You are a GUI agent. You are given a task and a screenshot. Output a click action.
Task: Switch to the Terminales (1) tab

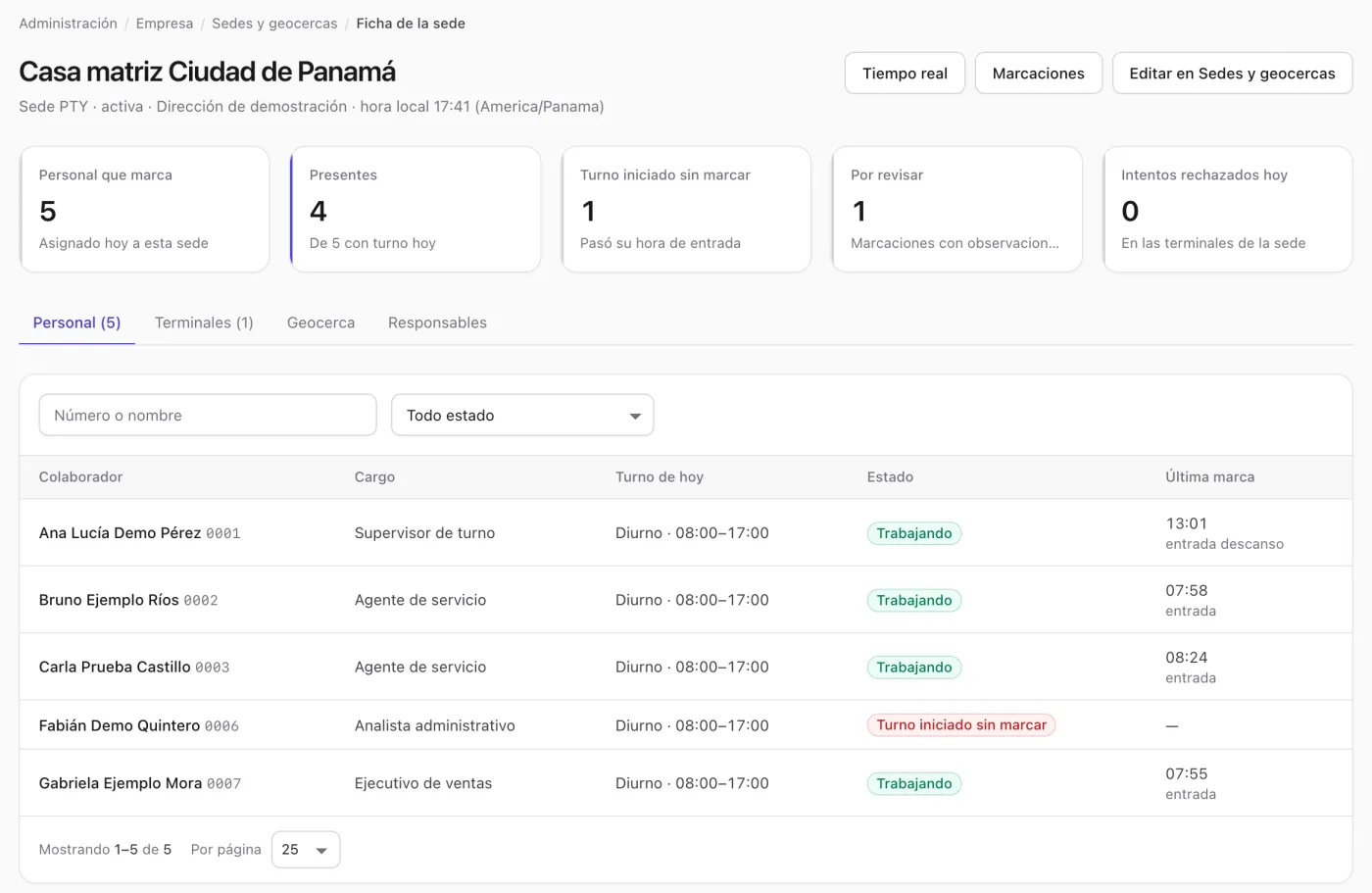[204, 322]
